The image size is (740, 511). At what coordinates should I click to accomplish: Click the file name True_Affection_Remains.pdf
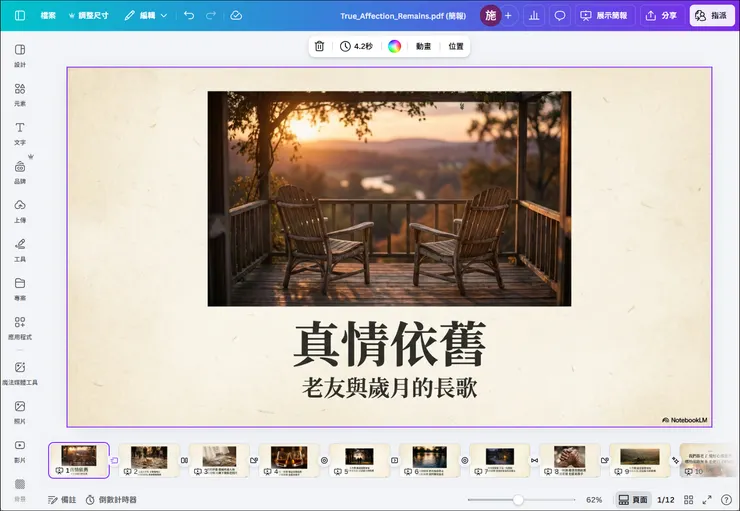coord(403,16)
